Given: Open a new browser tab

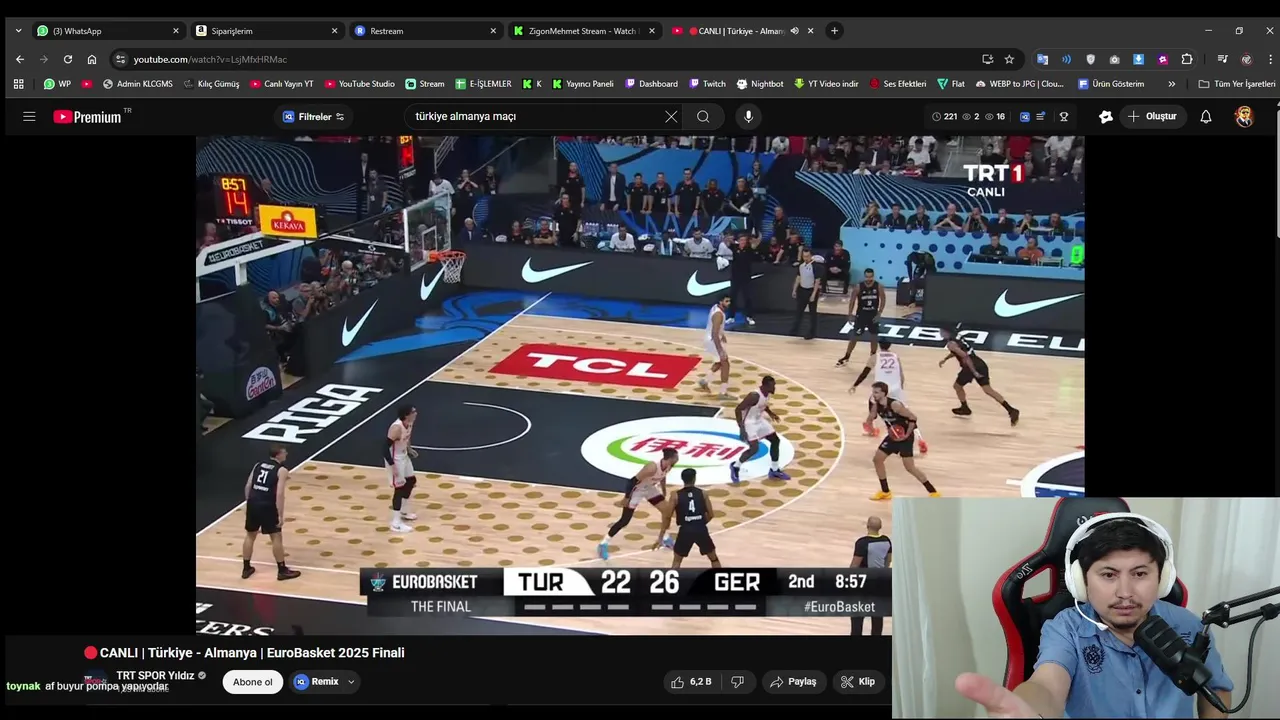Looking at the screenshot, I should tap(834, 31).
